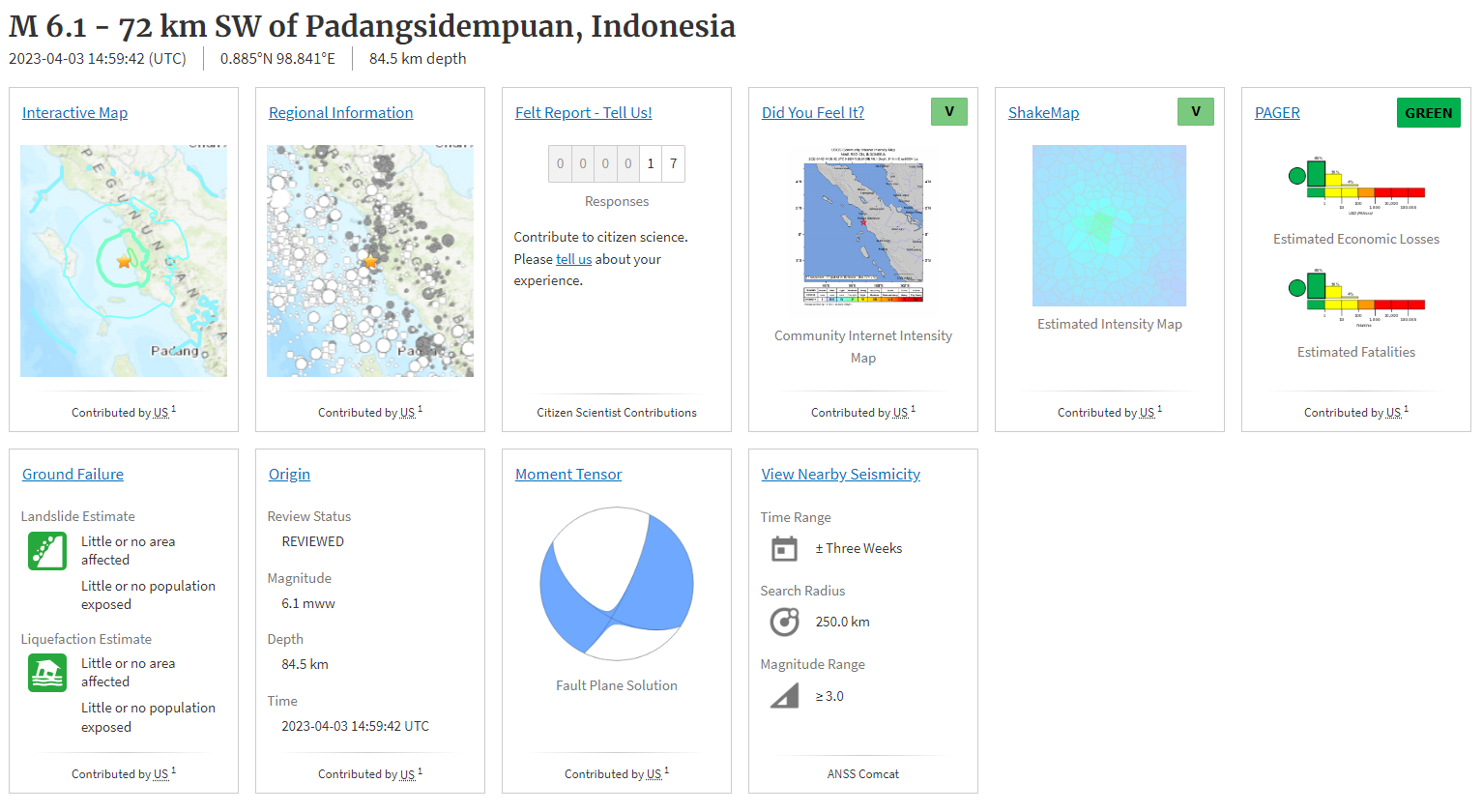The image size is (1483, 812).
Task: Click the 'REVIEWED' review status value
Action: pyautogui.click(x=312, y=542)
